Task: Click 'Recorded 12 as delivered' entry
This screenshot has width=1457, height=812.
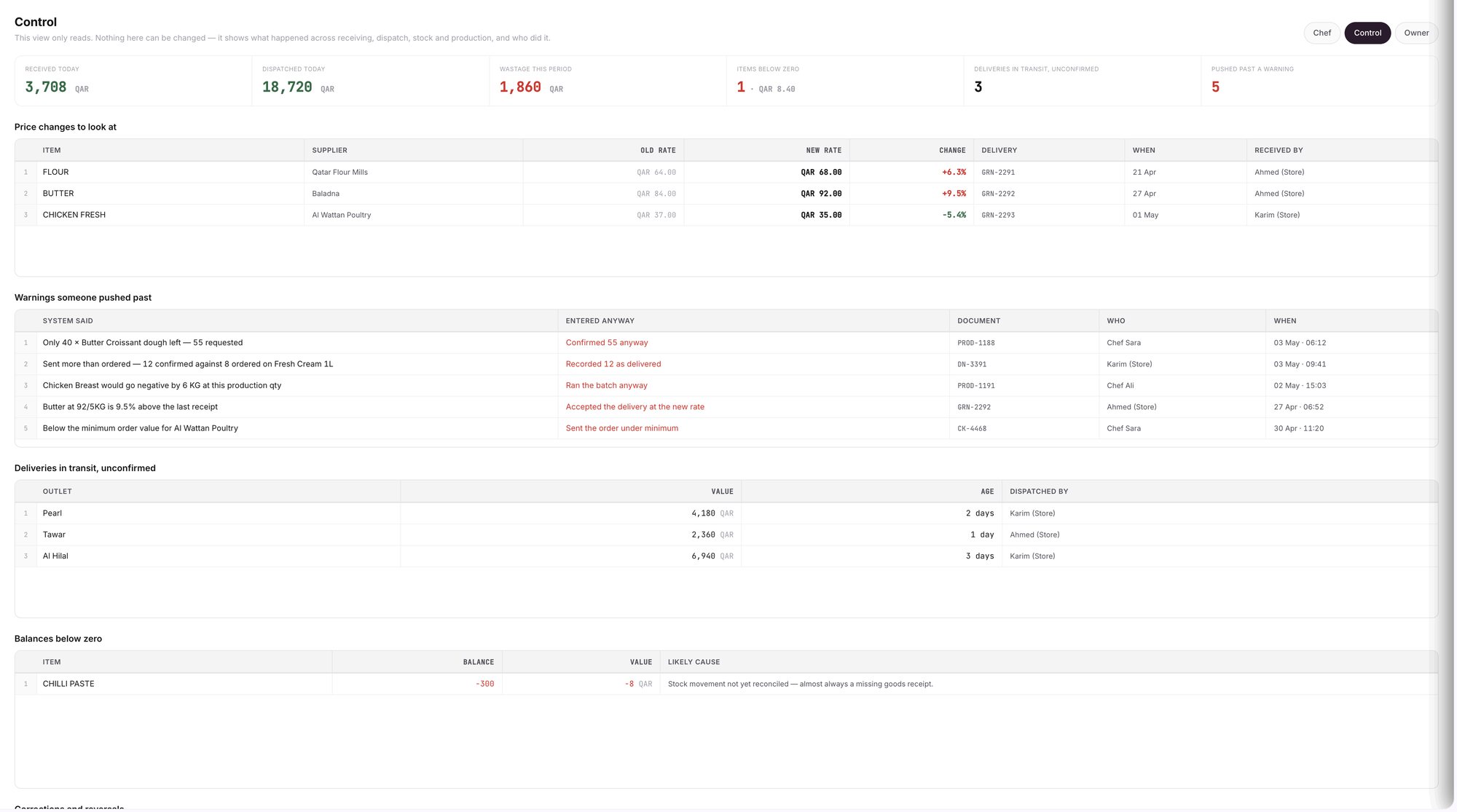Action: (613, 364)
